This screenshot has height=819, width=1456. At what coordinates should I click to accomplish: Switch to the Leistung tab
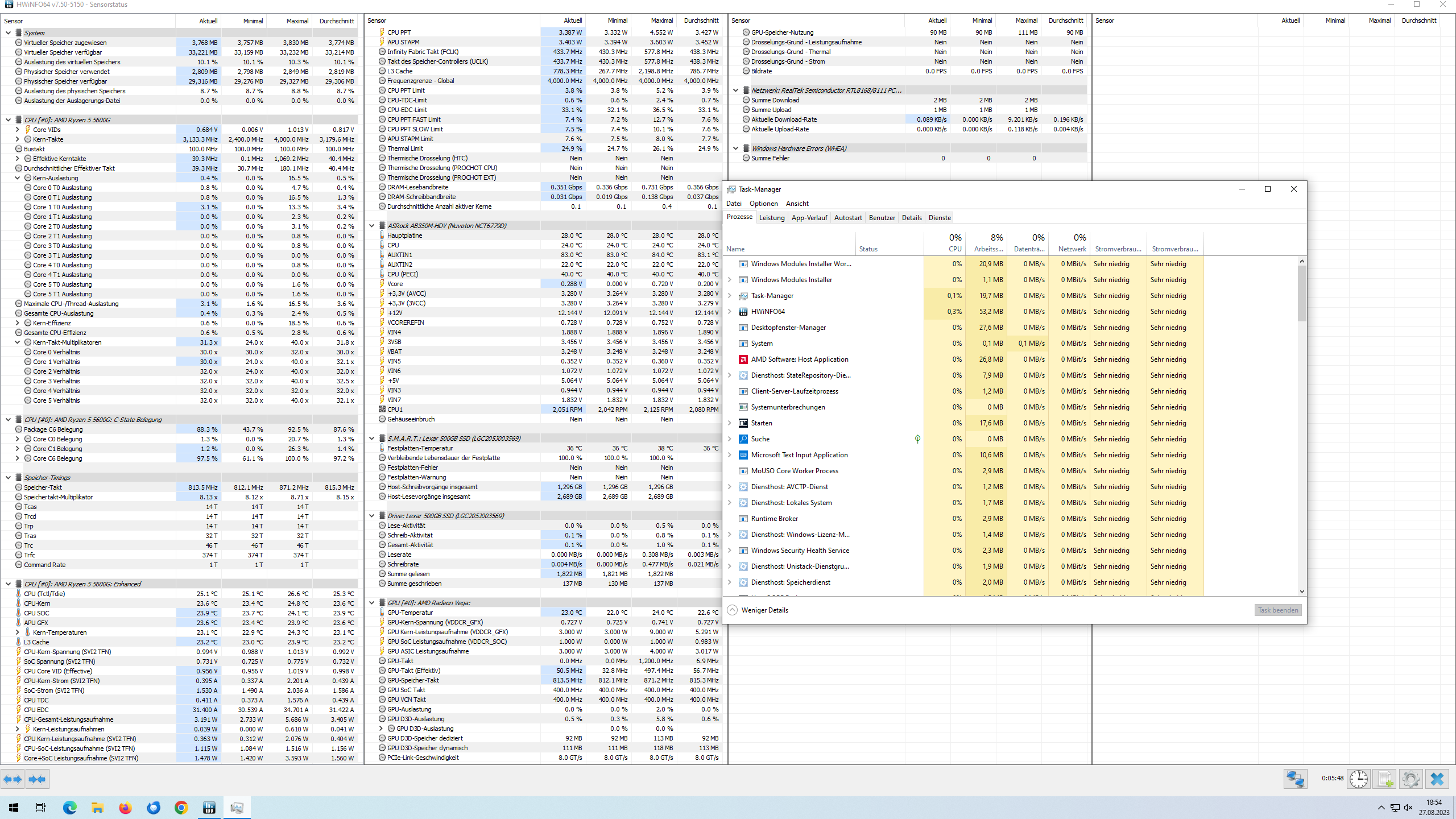coord(772,217)
